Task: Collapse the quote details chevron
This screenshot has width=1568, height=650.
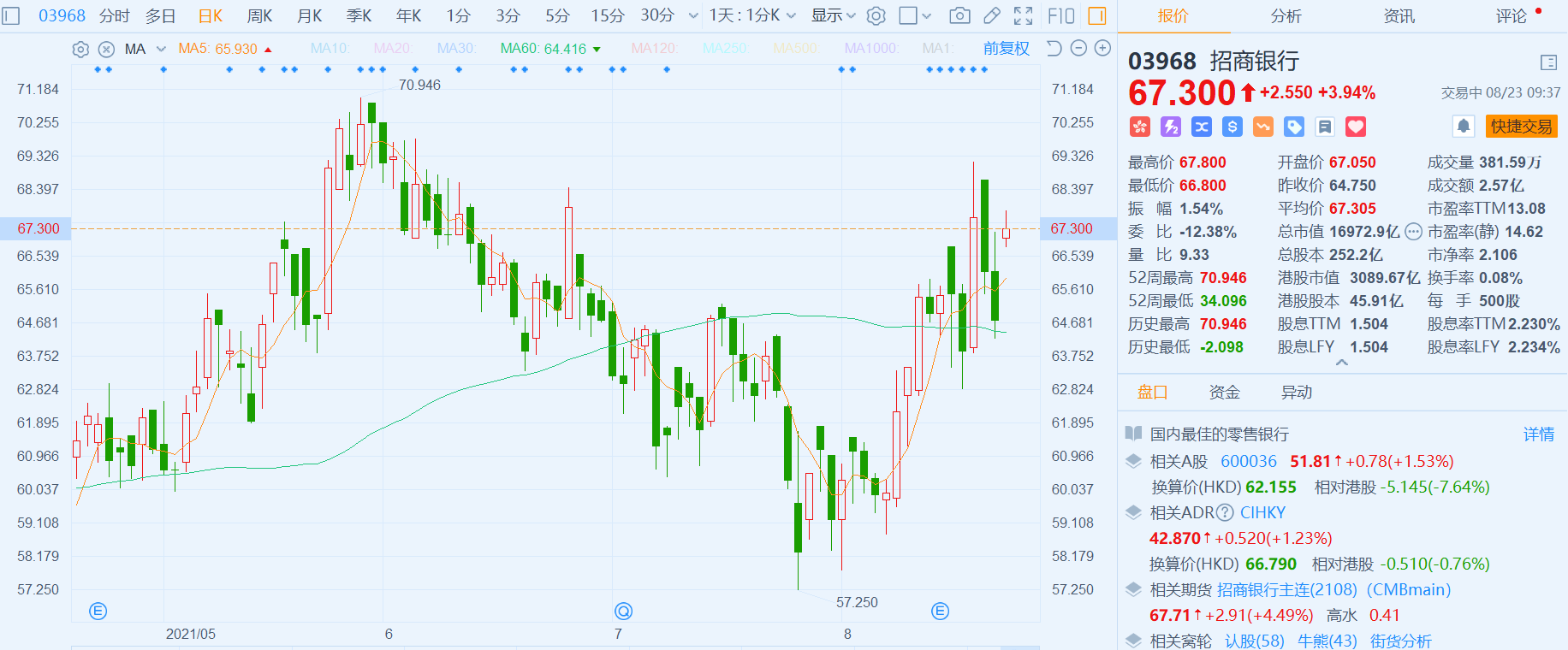Action: point(1342,363)
